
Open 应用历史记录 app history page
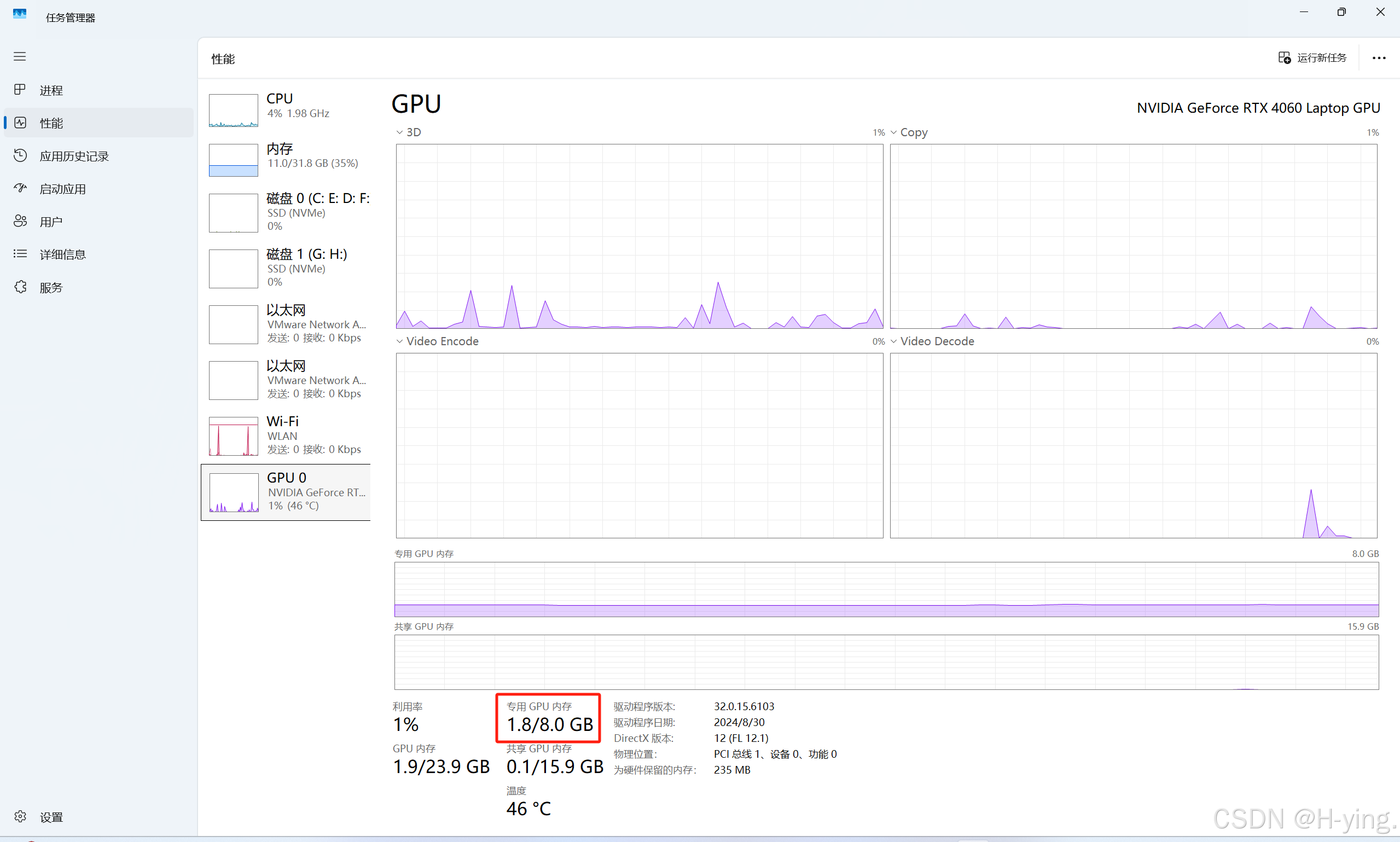click(x=74, y=156)
